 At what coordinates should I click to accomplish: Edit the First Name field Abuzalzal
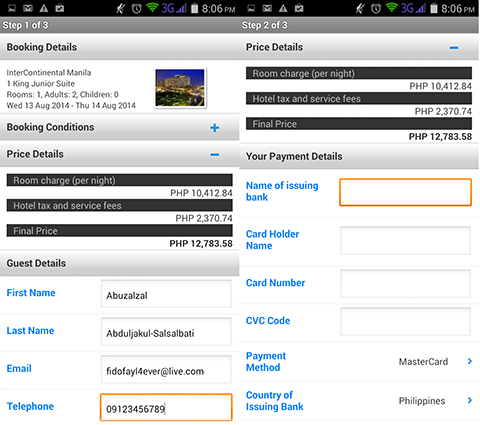pyautogui.click(x=166, y=294)
